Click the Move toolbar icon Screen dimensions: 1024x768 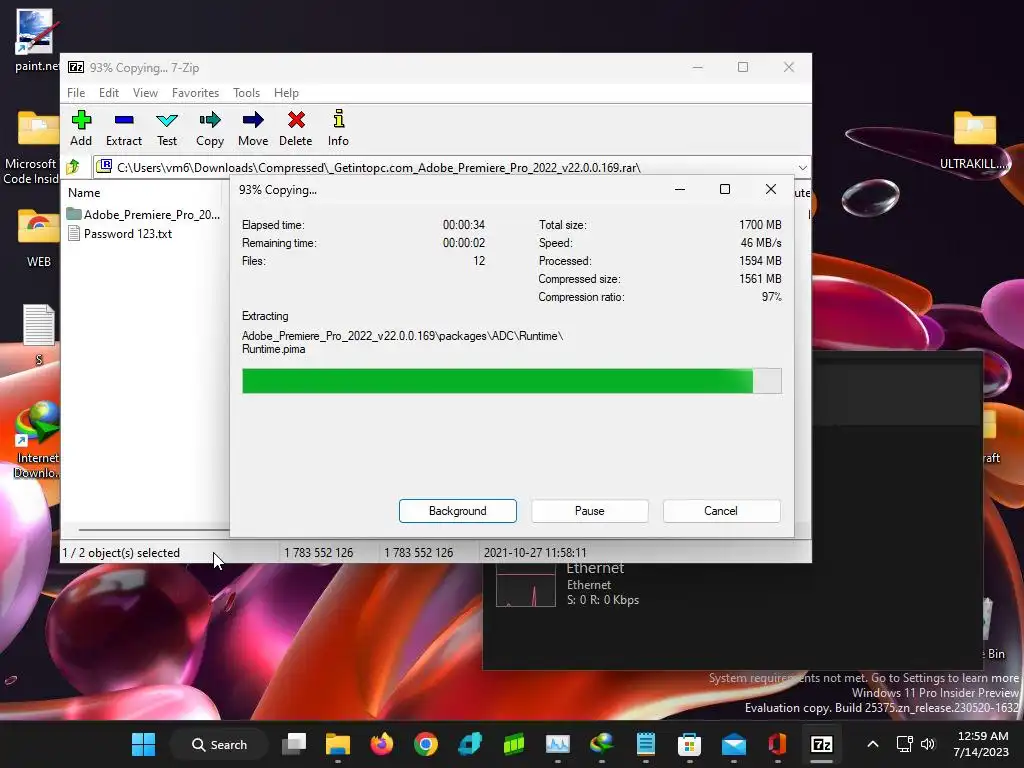tap(253, 128)
